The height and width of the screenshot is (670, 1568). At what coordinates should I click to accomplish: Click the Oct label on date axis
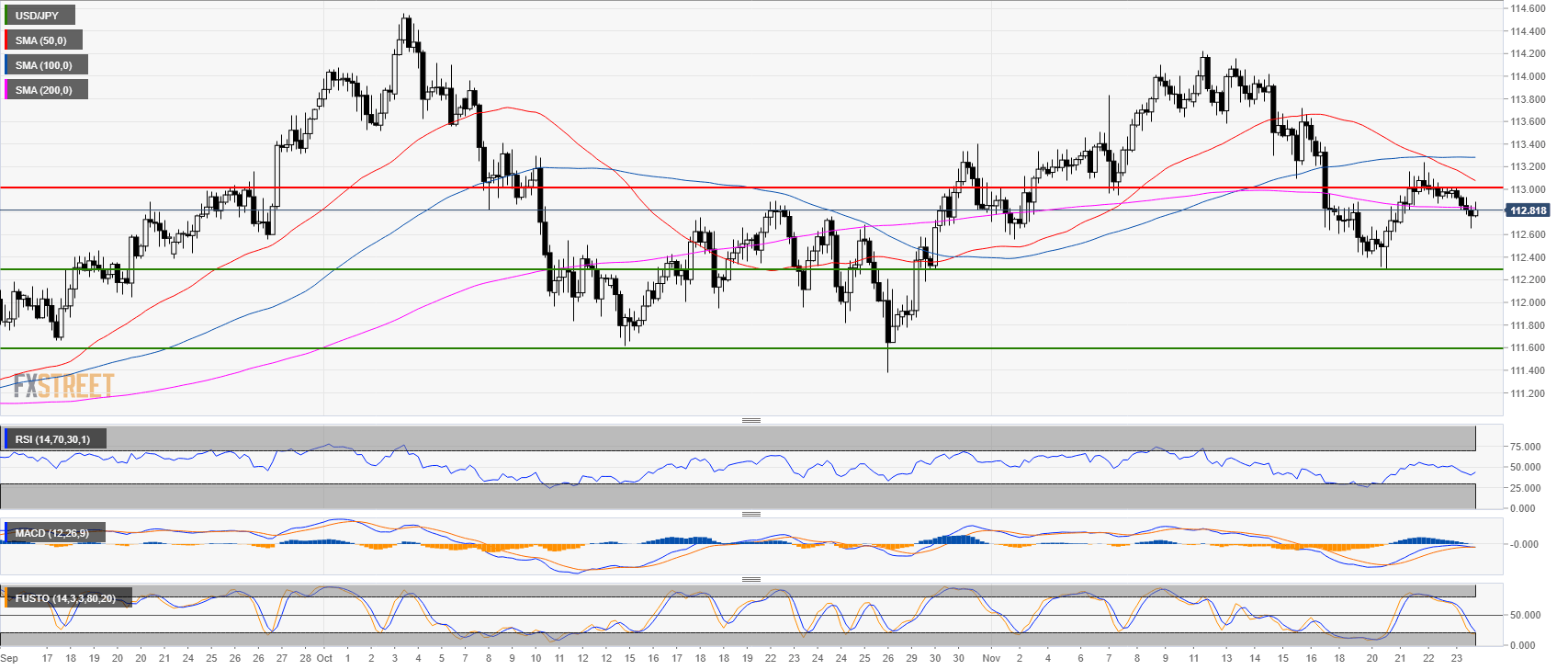pos(324,658)
